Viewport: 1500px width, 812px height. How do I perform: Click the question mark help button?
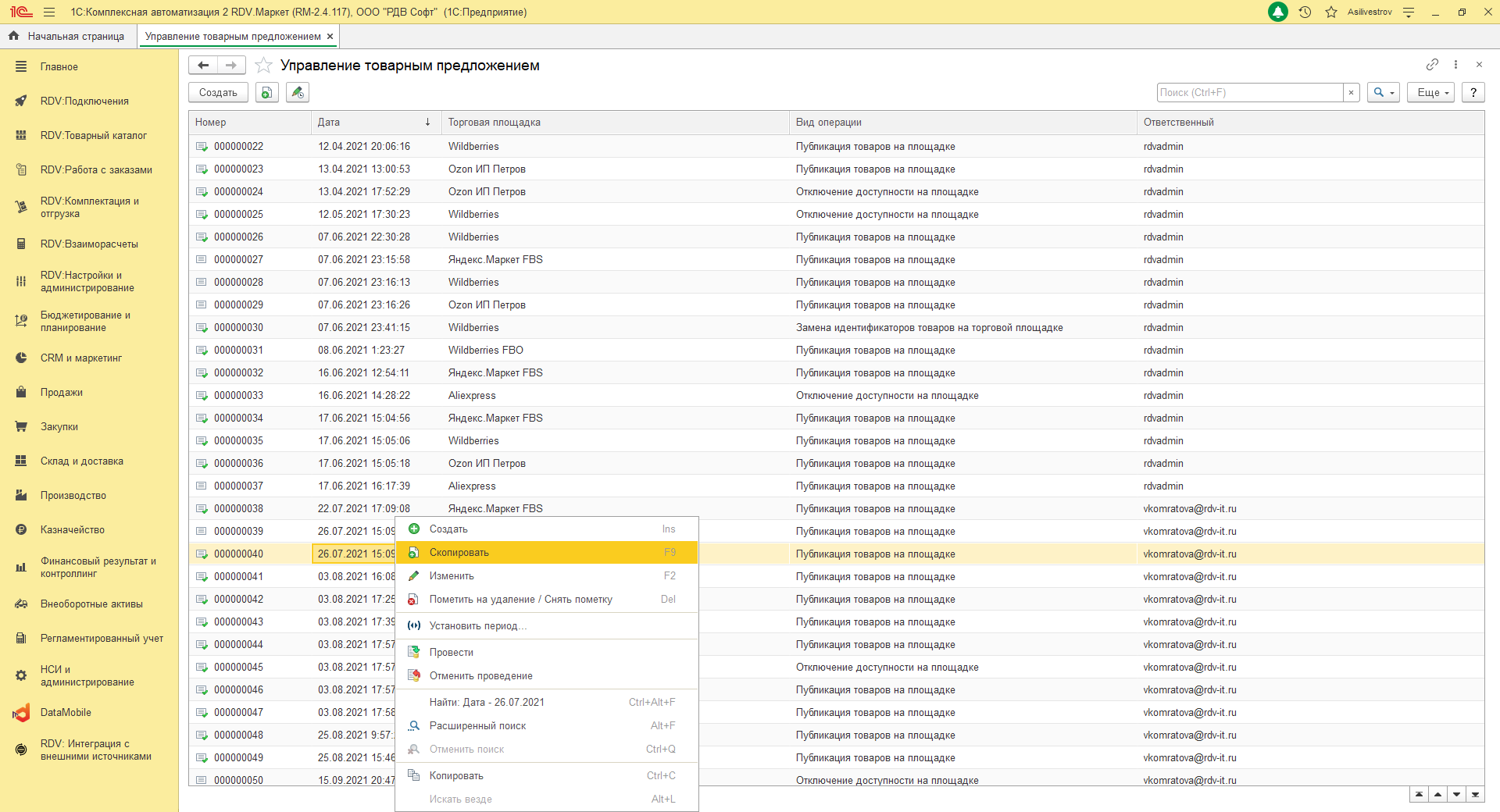pyautogui.click(x=1473, y=93)
